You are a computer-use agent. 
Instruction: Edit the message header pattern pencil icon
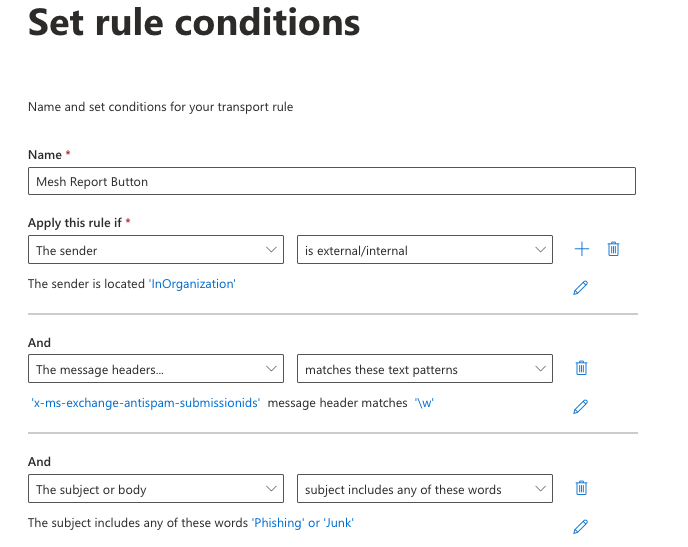click(x=580, y=406)
